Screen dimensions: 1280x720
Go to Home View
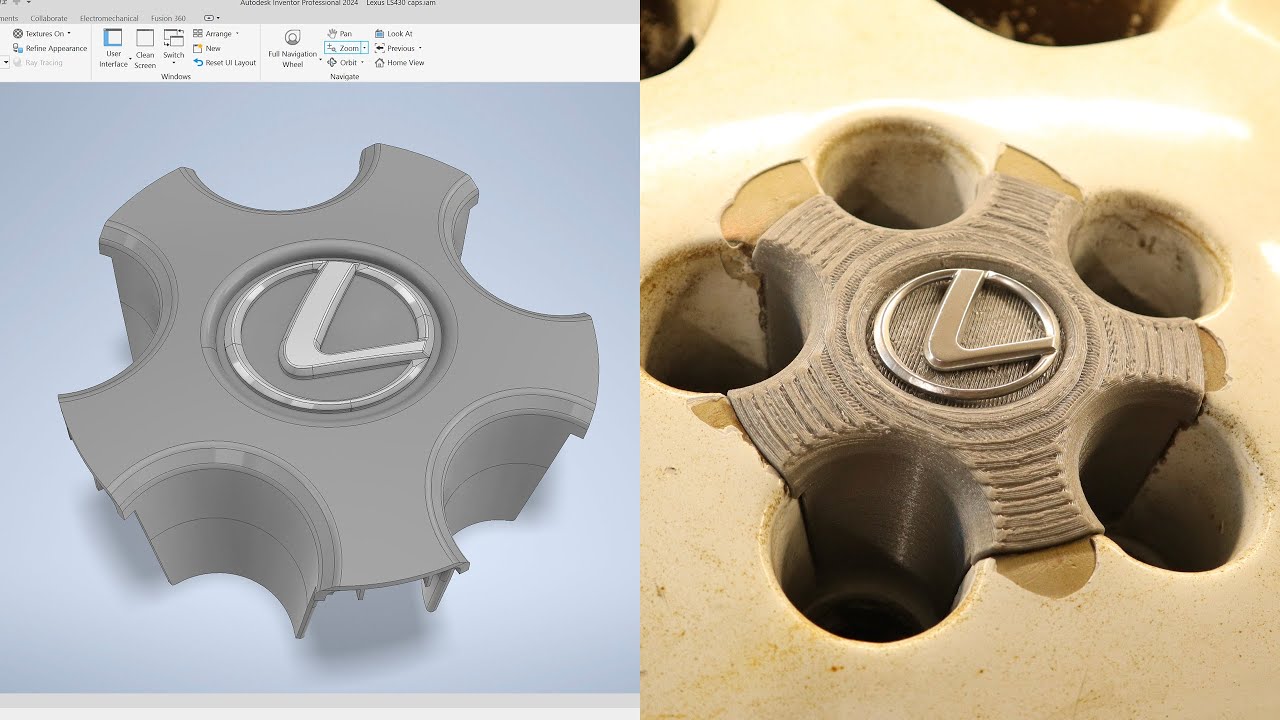399,62
